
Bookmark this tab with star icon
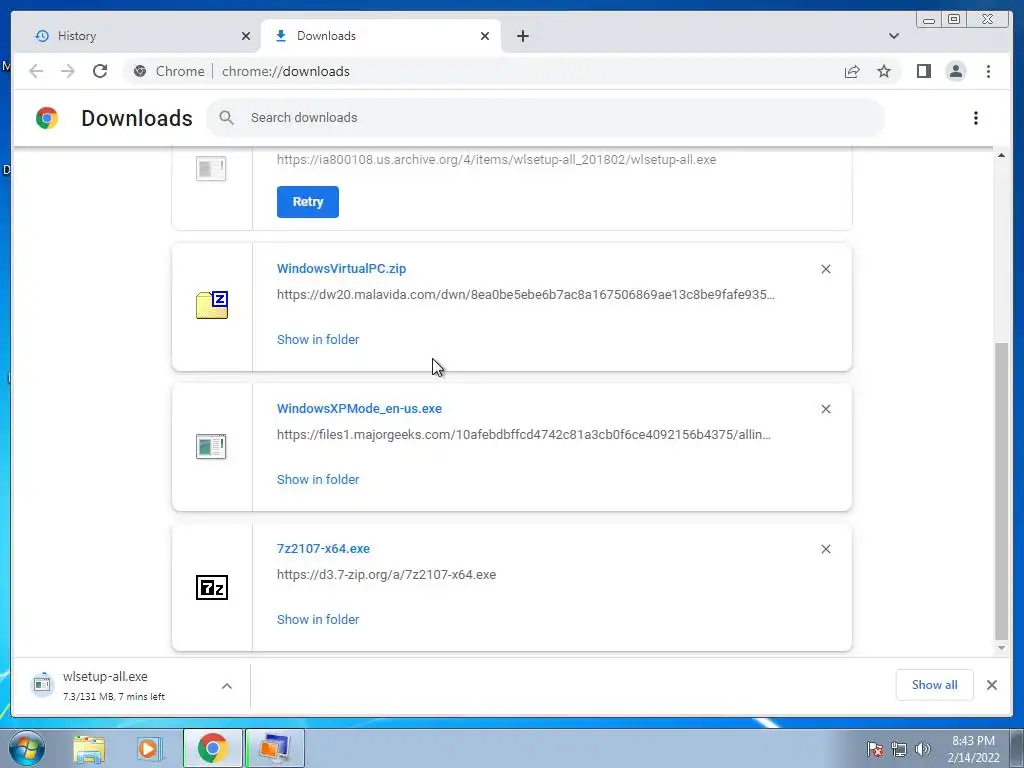pyautogui.click(x=884, y=71)
